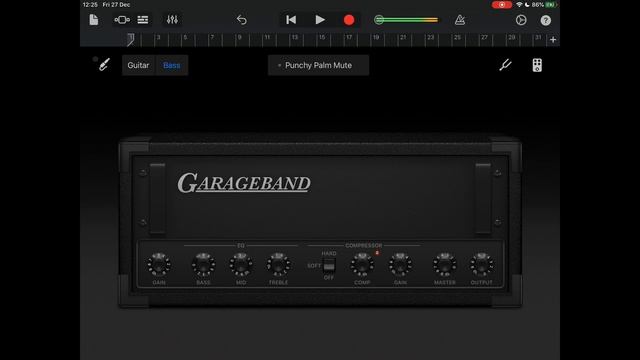Screen dimensions: 640x360
Task: Tap bar 17 on the ruler
Action: (x=349, y=38)
